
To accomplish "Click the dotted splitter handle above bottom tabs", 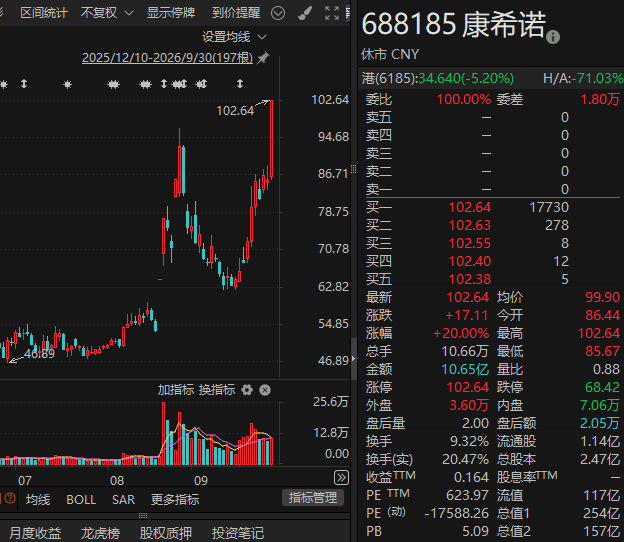I will 143,516.
